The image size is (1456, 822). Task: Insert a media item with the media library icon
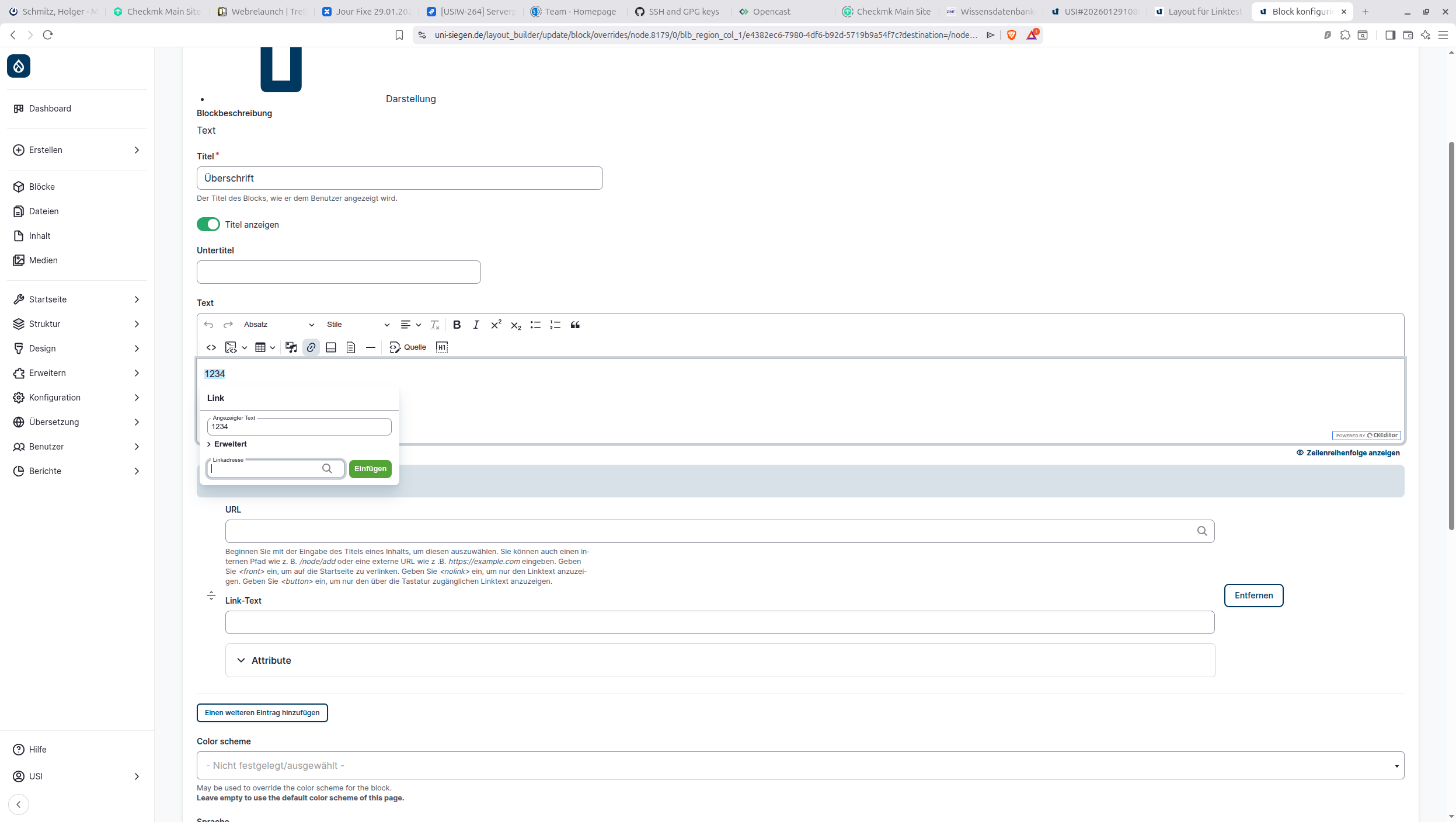(x=291, y=347)
